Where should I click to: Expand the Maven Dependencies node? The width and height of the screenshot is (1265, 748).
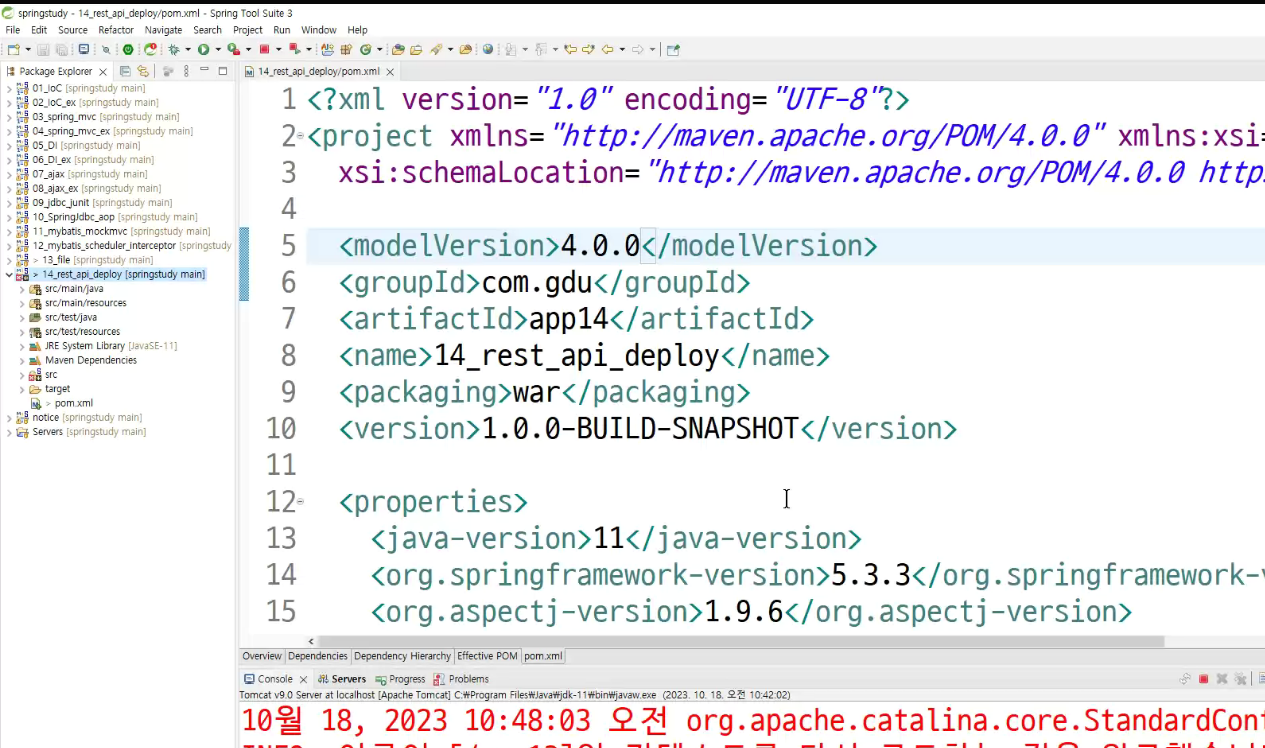click(22, 360)
